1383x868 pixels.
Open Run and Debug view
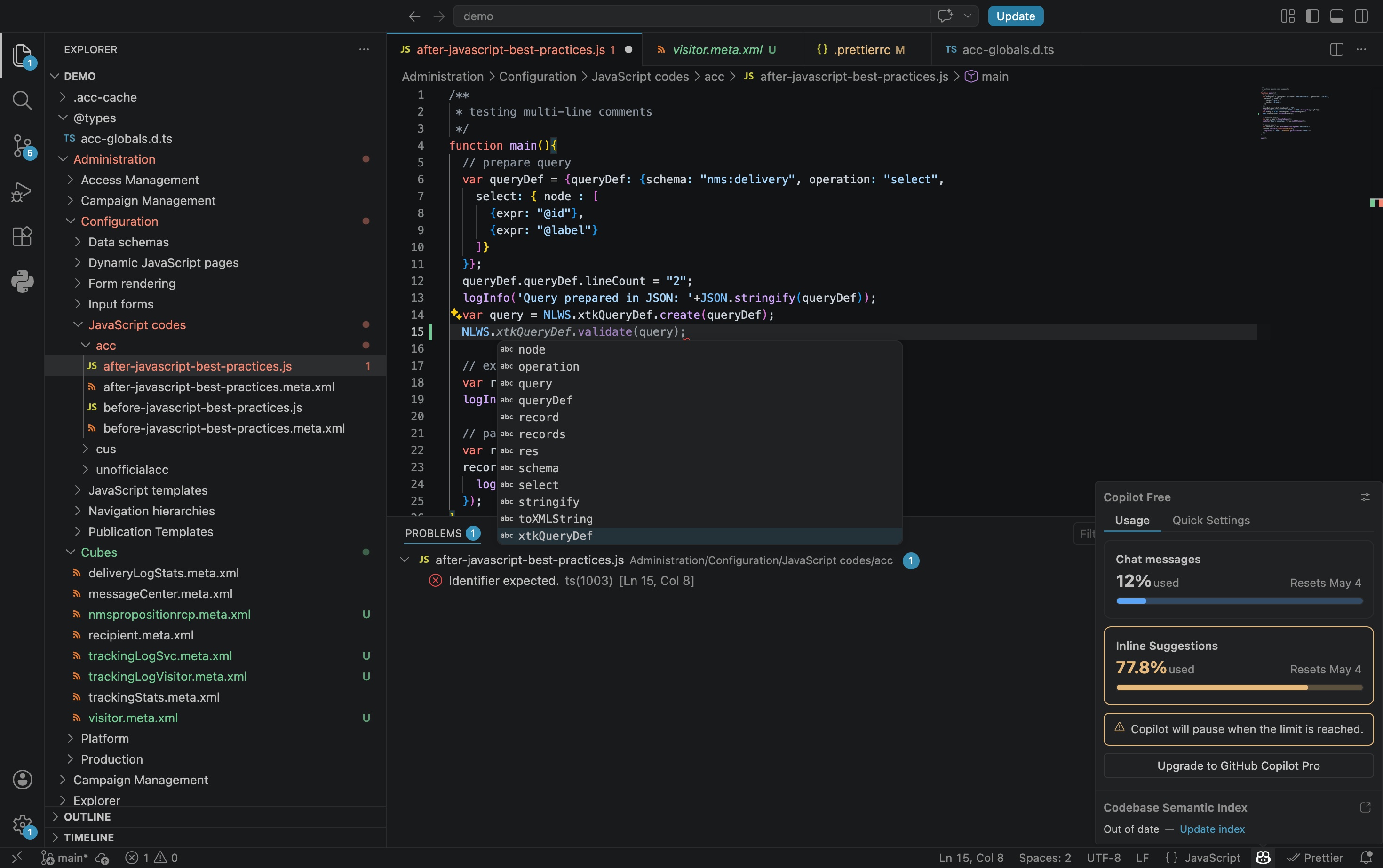pos(22,192)
